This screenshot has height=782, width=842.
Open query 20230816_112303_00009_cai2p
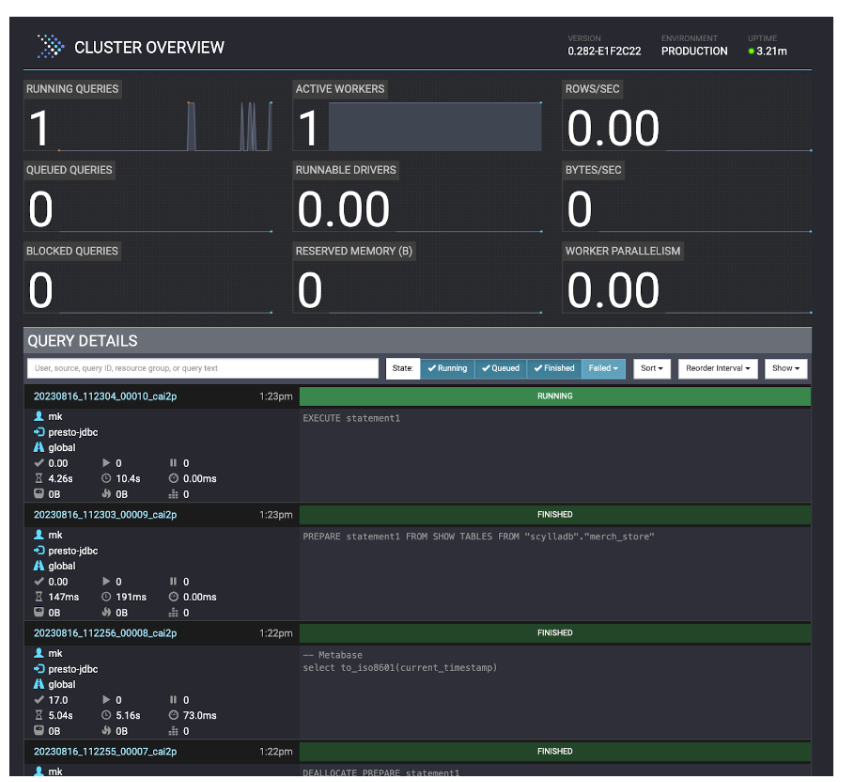pyautogui.click(x=105, y=515)
